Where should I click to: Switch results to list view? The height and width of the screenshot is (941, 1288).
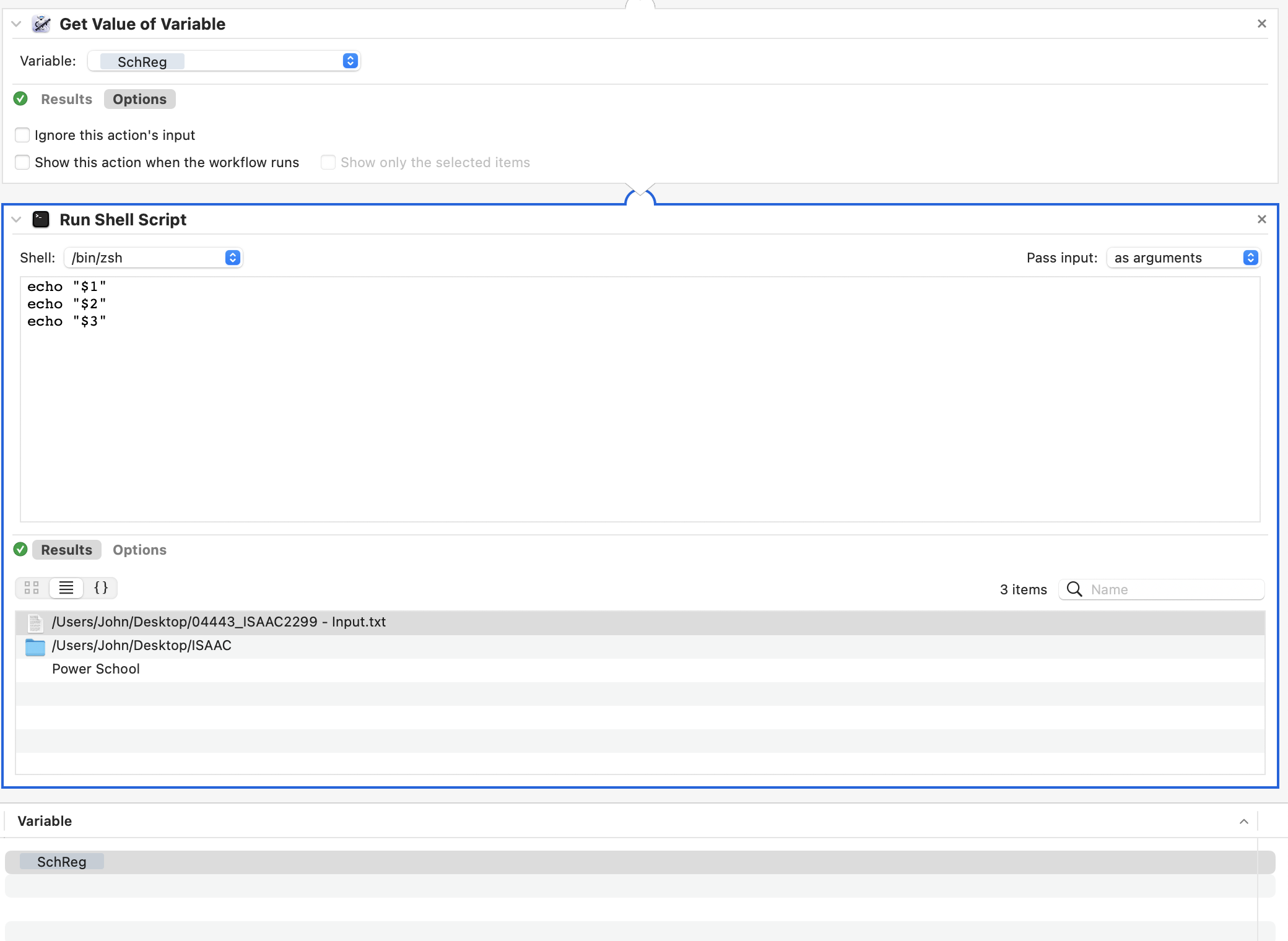pos(66,588)
